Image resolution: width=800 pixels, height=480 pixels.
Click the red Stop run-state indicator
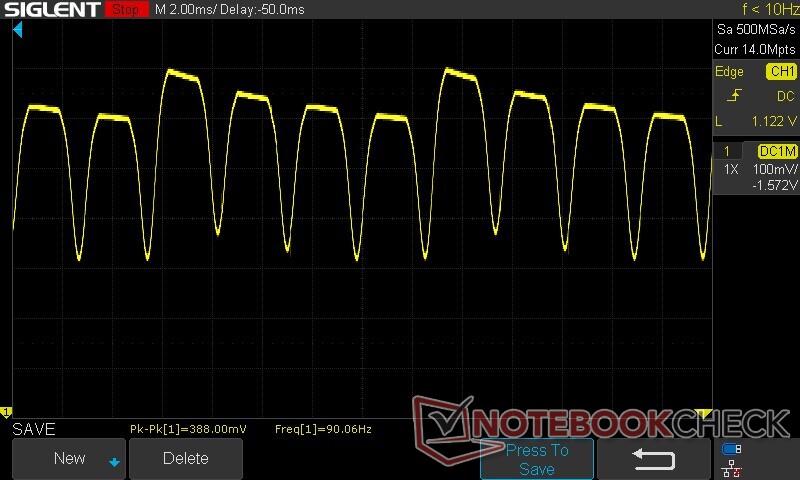pos(127,9)
